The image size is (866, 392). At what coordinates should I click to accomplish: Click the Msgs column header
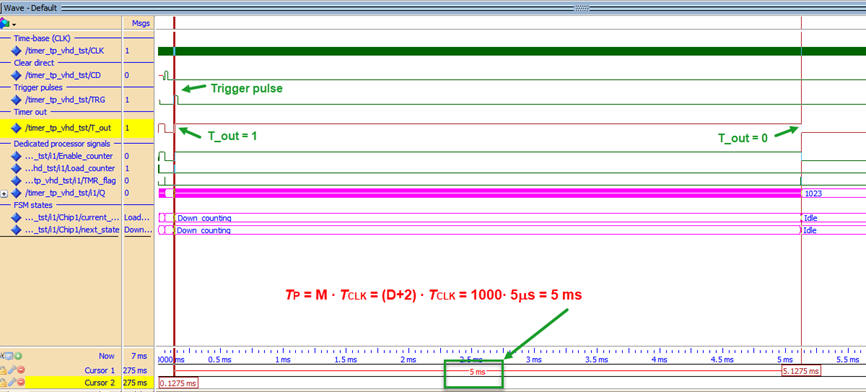pos(141,23)
